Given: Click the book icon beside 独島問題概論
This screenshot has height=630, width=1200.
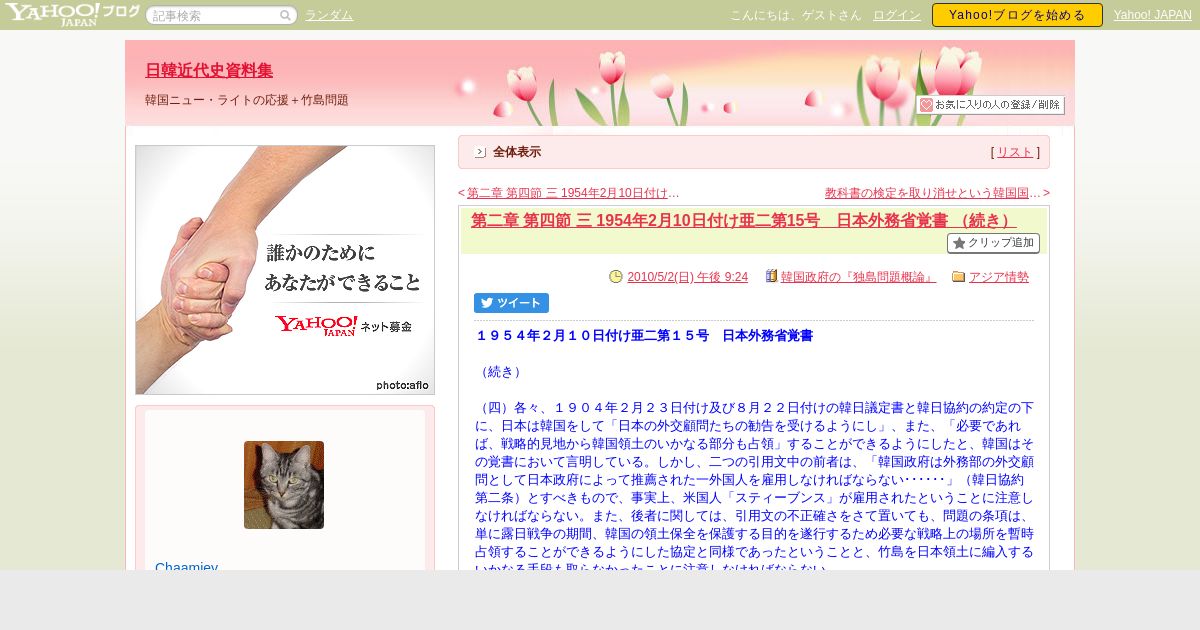Looking at the screenshot, I should 772,276.
